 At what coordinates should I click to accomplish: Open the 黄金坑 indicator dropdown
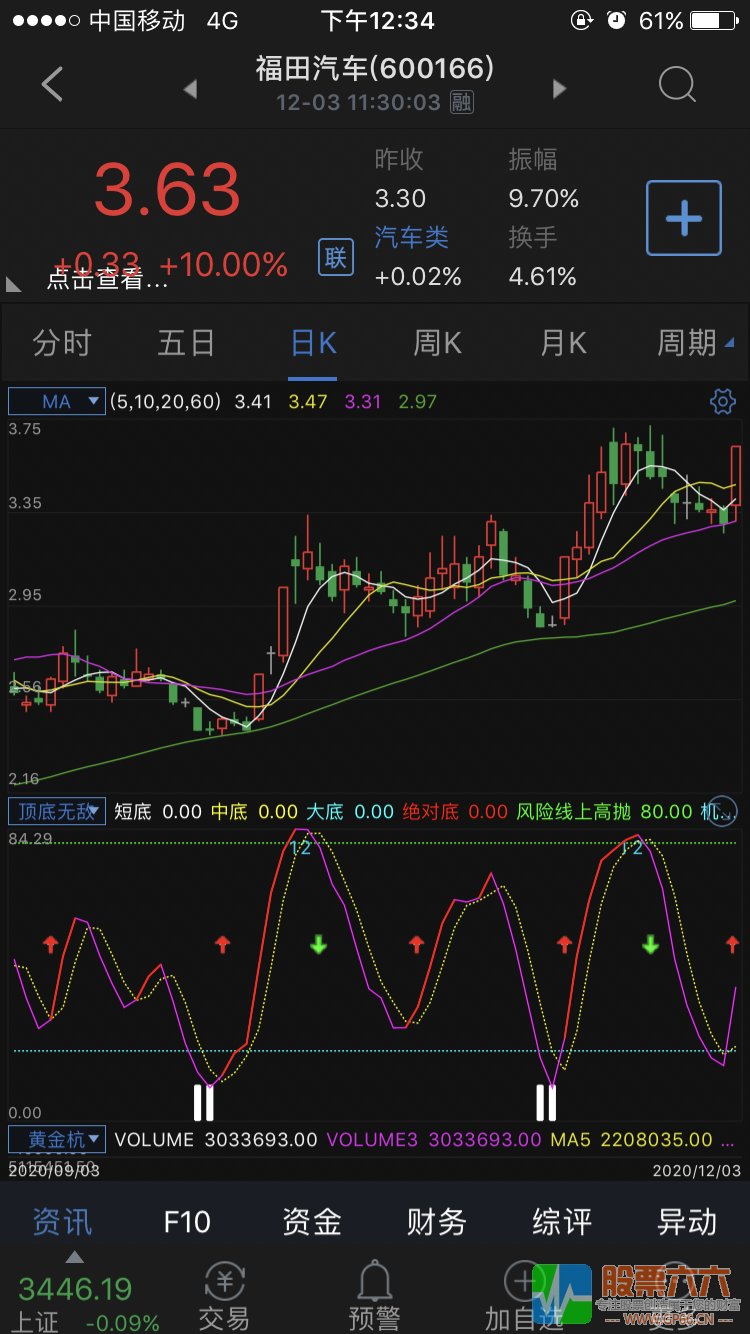point(56,1139)
